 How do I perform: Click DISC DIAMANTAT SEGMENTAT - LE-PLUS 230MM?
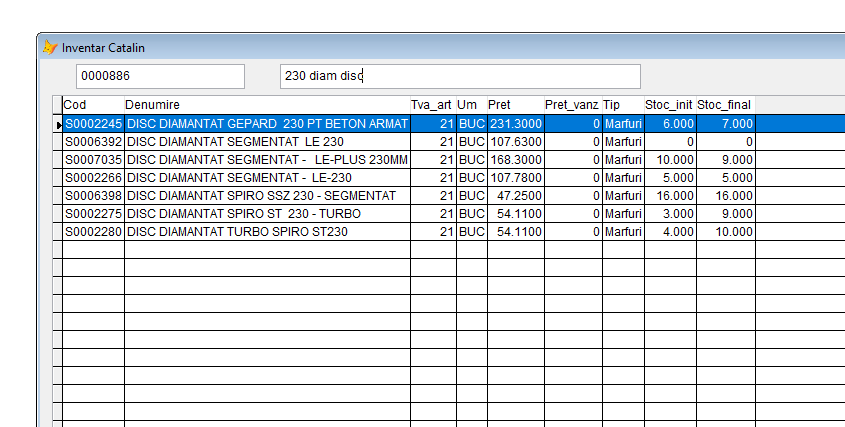tap(267, 160)
